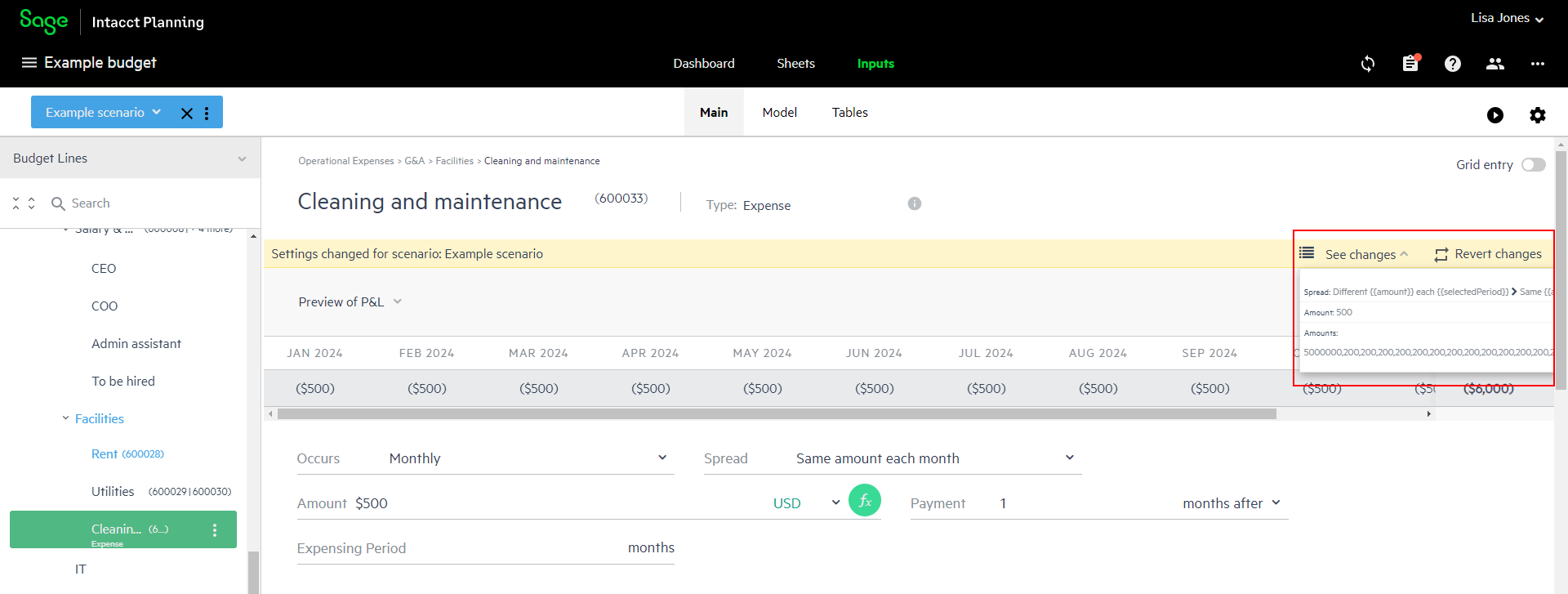Image resolution: width=1568 pixels, height=594 pixels.
Task: Click the refresh sync icon
Action: 1368,64
